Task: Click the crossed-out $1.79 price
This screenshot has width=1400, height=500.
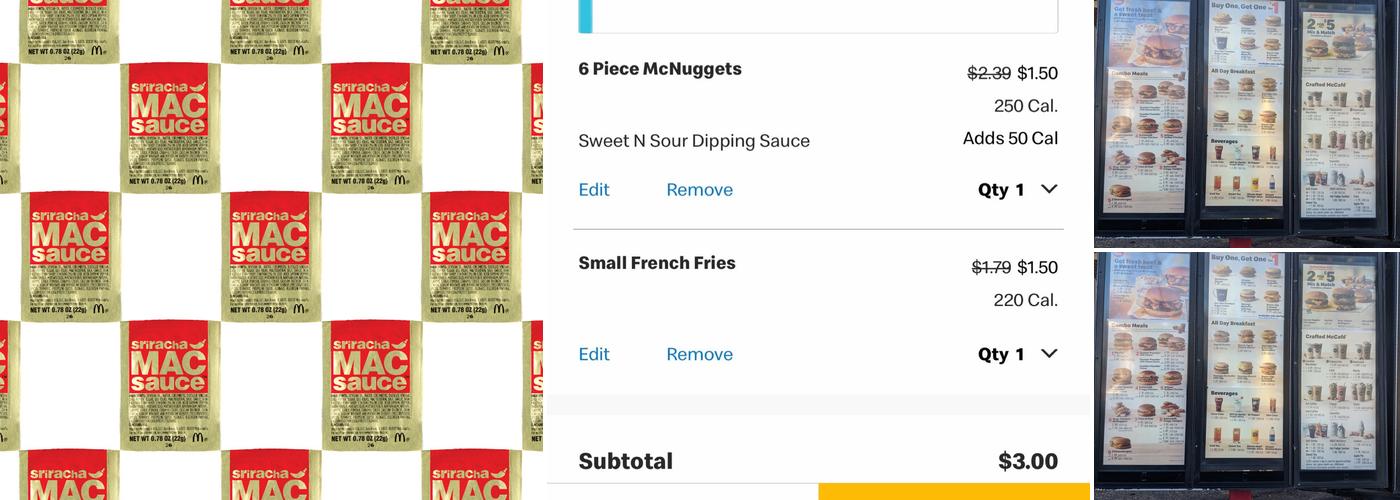Action: click(x=990, y=267)
